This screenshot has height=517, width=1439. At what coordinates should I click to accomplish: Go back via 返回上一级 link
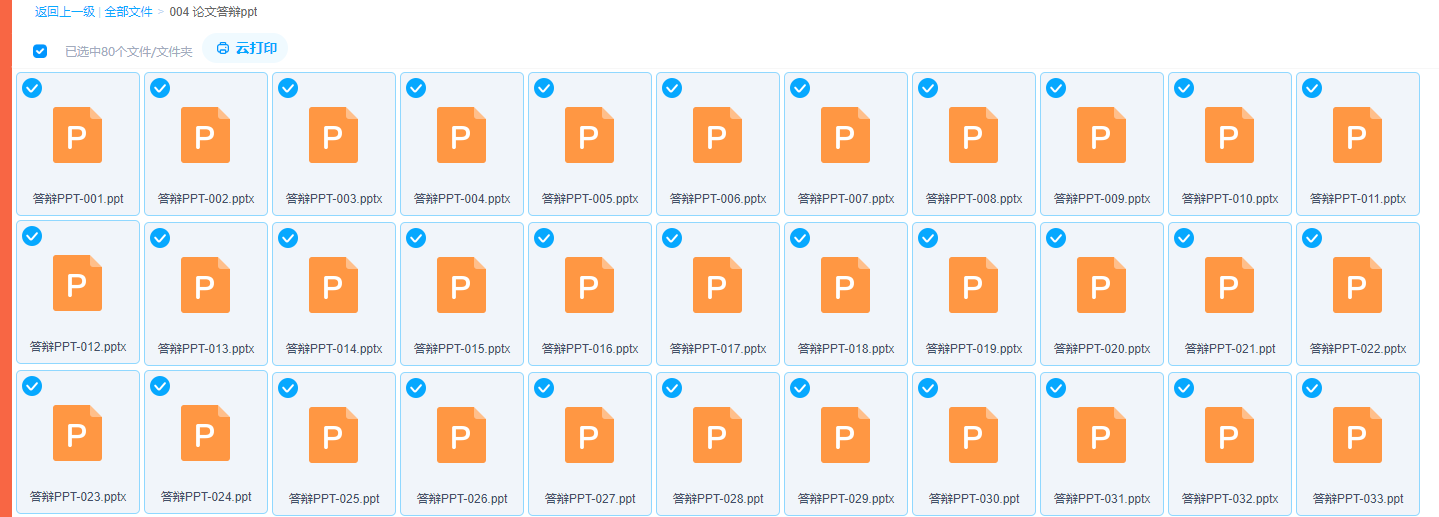(65, 12)
